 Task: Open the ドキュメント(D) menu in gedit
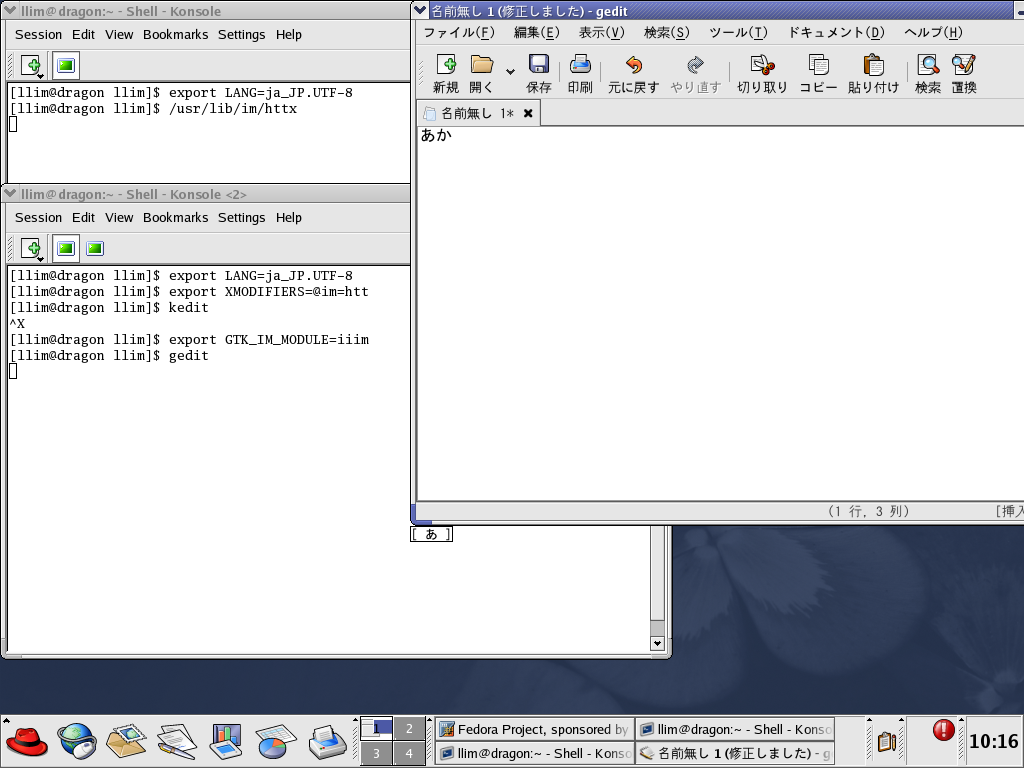point(836,33)
